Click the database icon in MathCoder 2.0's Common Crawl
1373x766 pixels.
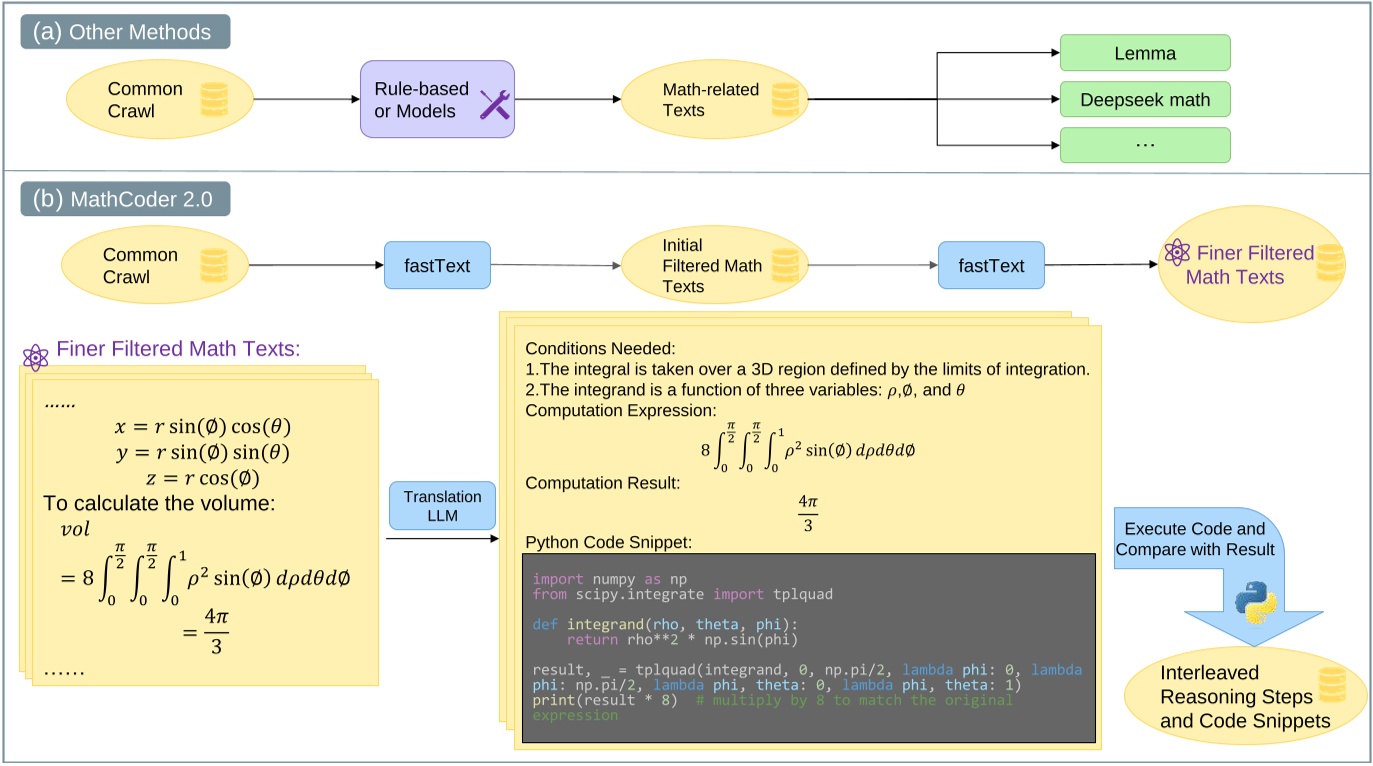213,266
